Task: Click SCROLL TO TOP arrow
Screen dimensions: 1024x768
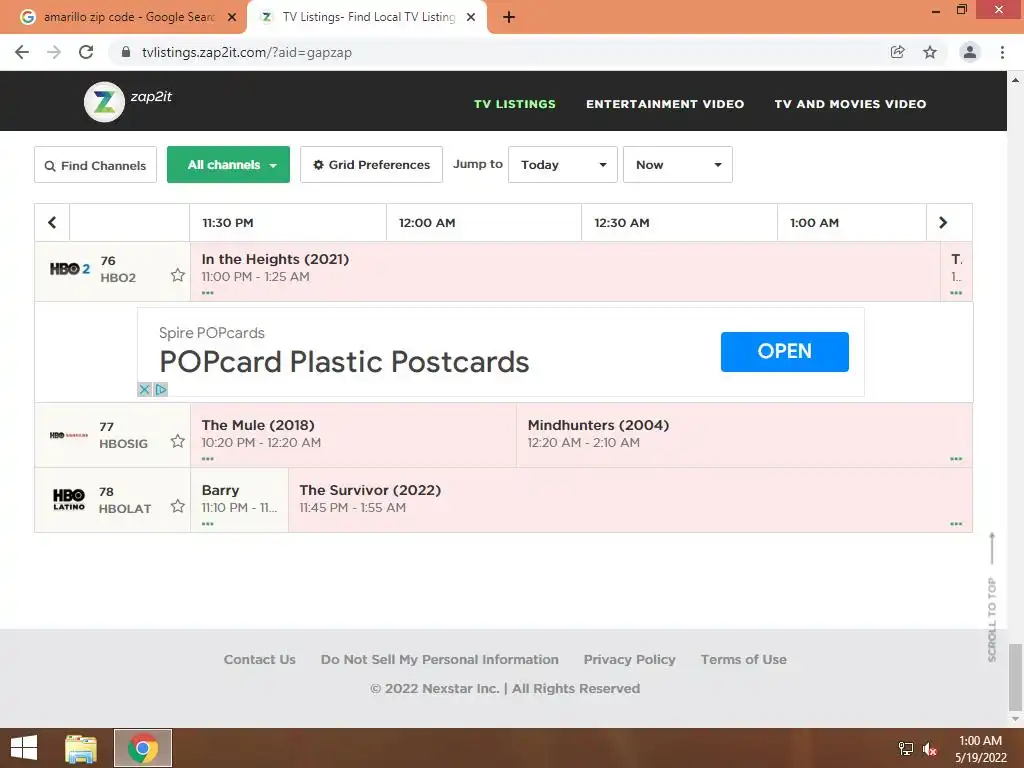Action: click(x=992, y=549)
